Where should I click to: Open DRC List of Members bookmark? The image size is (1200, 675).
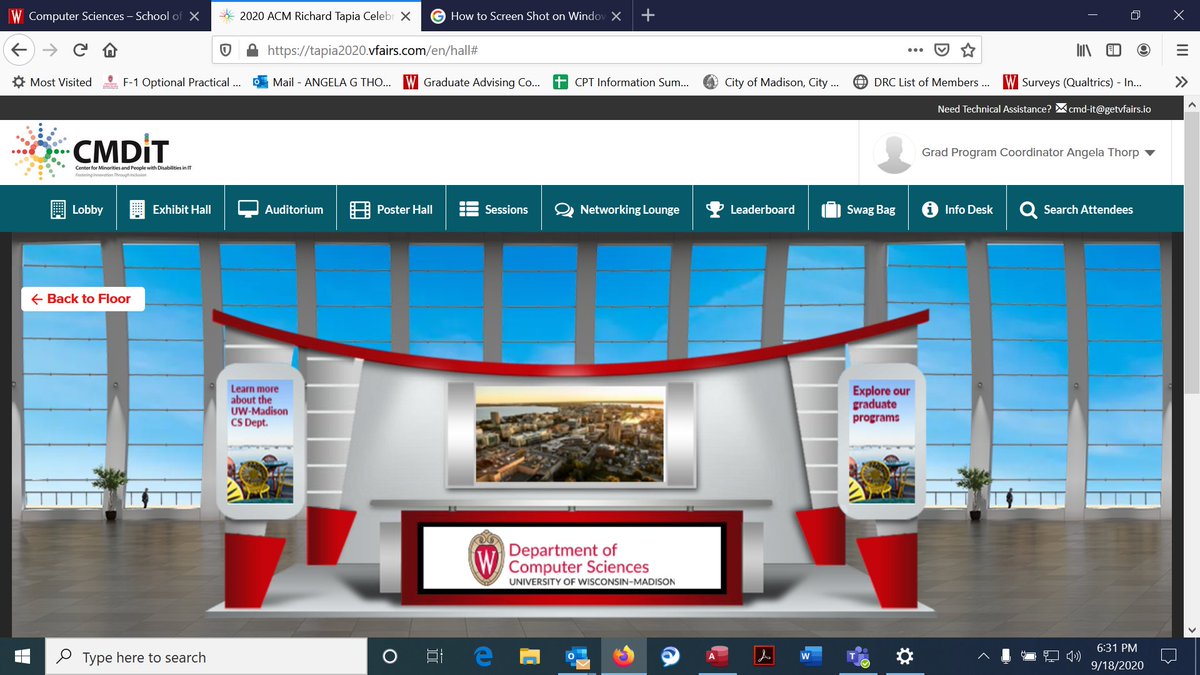coord(922,82)
